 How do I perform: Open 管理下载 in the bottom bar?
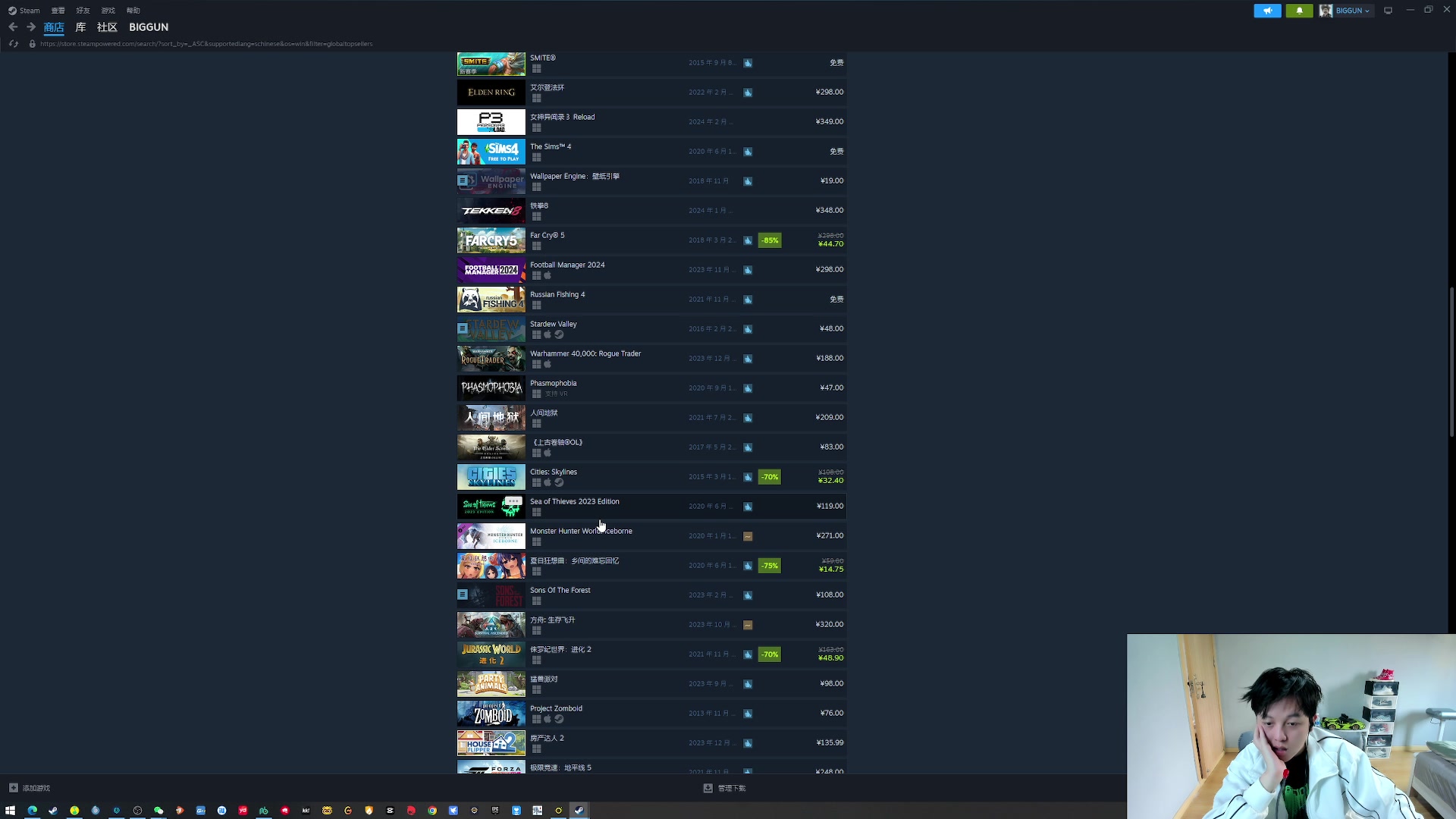[x=732, y=788]
